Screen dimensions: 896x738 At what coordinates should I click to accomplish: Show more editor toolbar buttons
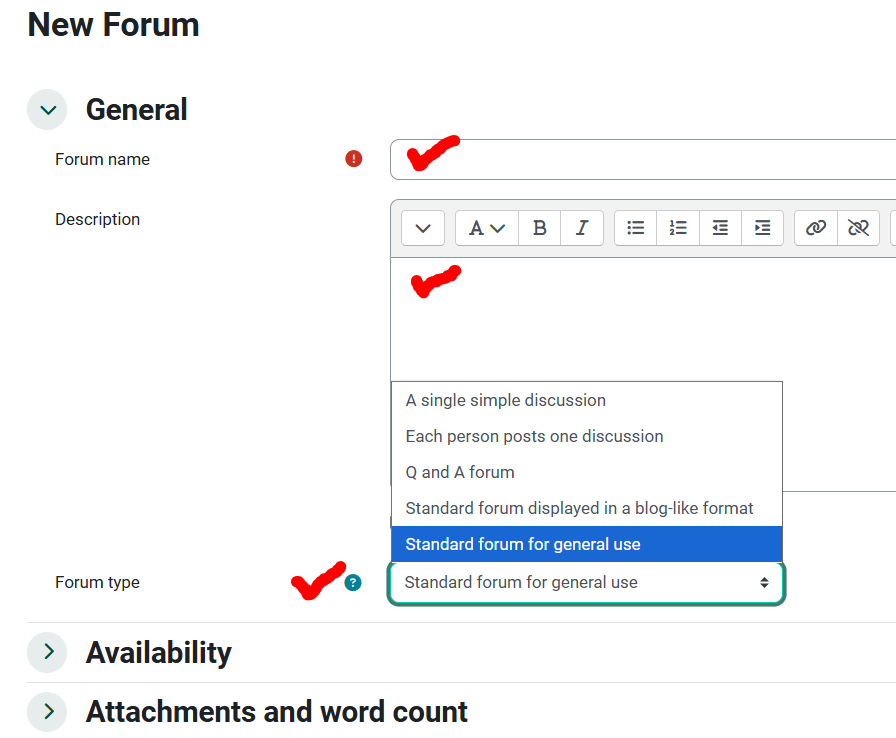tap(423, 228)
